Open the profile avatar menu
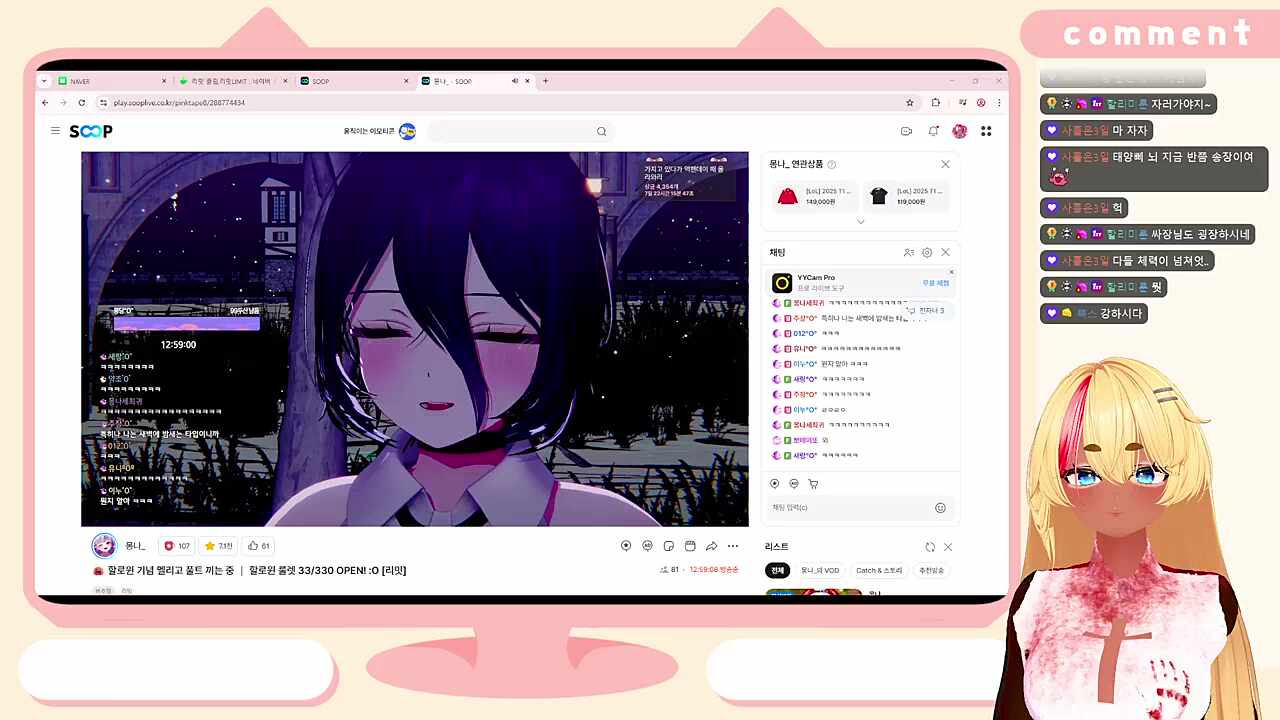Screen dimensions: 1280x720 960,131
